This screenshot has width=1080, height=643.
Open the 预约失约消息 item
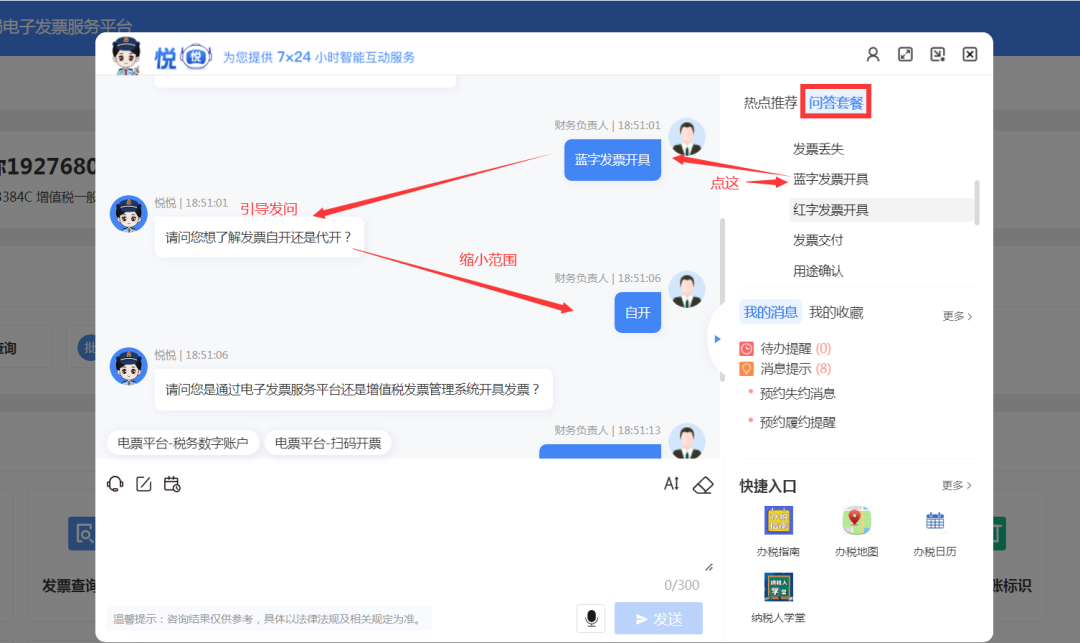(797, 394)
